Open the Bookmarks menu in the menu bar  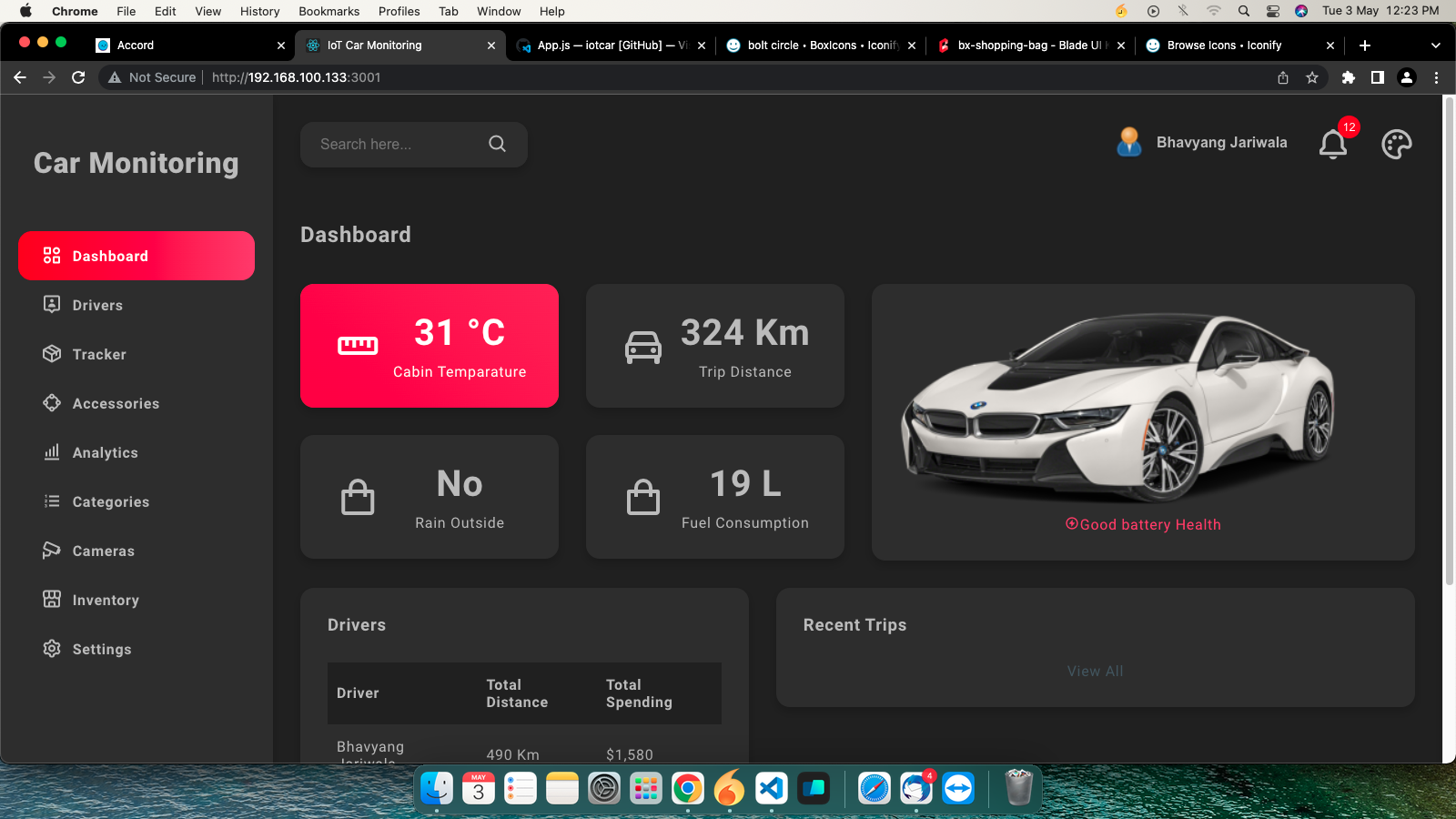point(329,11)
